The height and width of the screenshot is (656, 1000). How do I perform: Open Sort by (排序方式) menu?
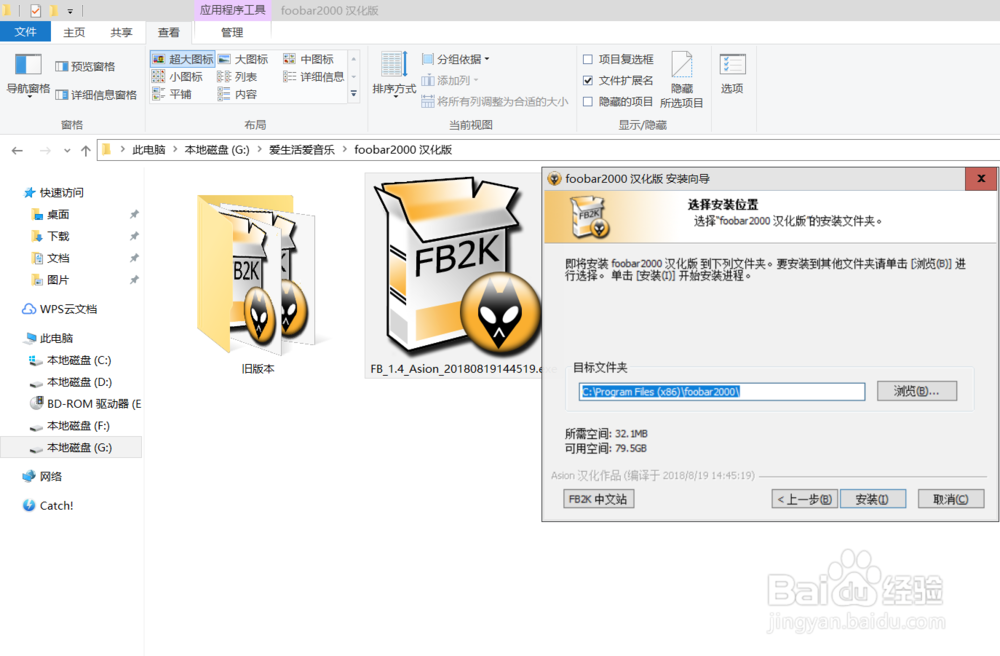[x=394, y=75]
